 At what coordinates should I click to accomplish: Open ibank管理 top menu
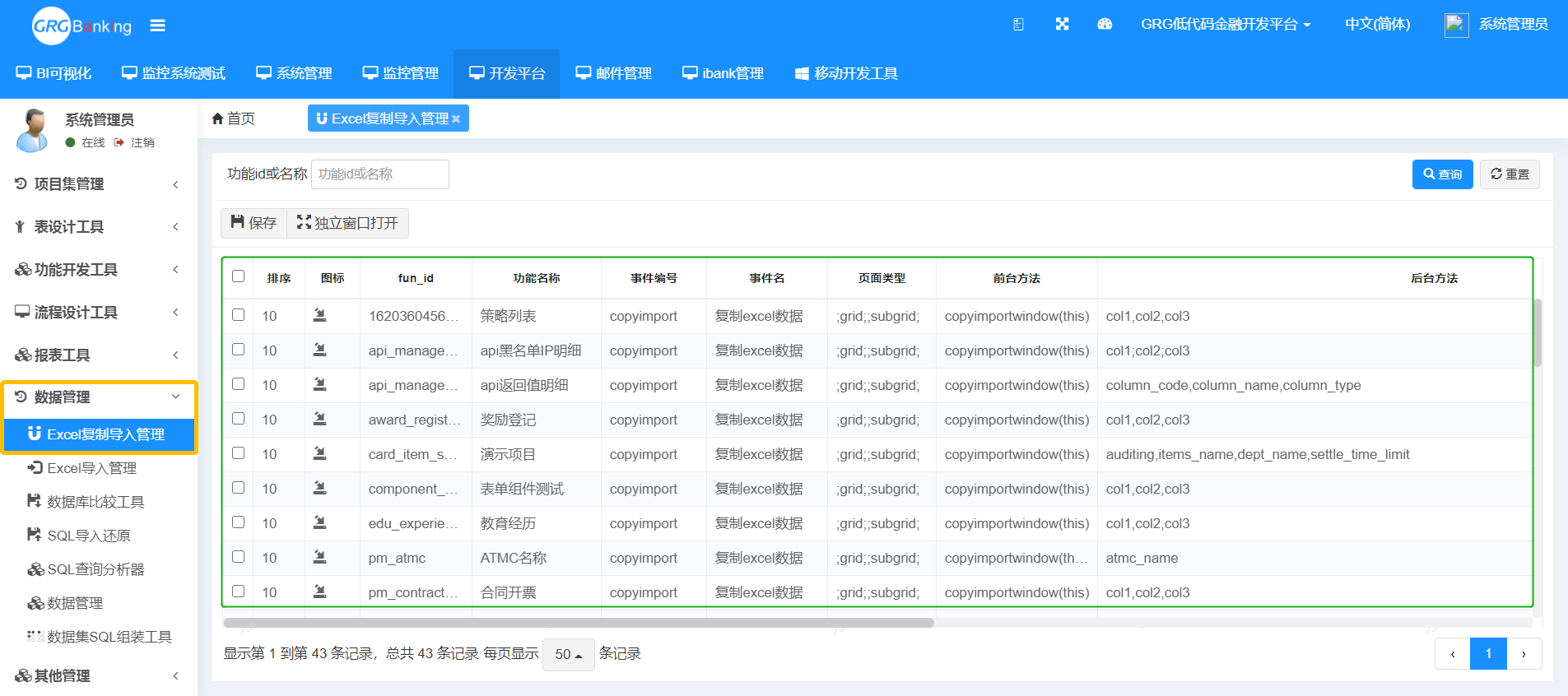724,74
